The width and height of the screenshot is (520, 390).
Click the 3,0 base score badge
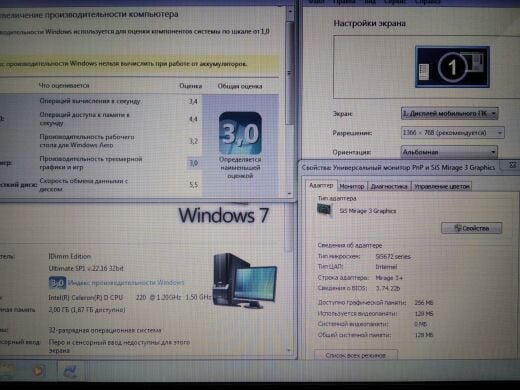point(240,133)
